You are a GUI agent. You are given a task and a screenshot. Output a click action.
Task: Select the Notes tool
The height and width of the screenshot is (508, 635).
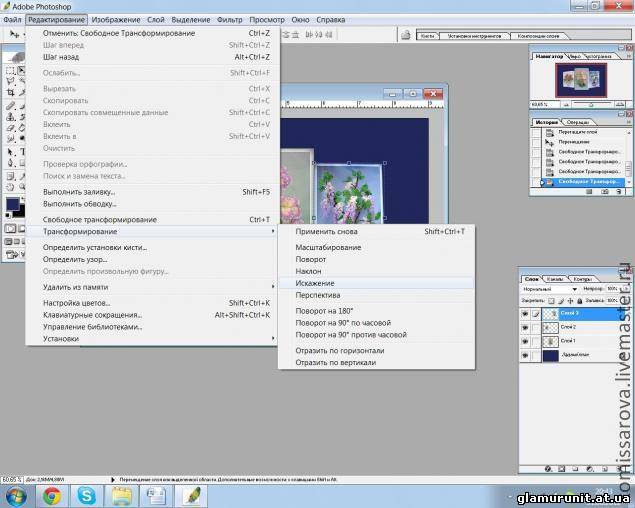10,177
